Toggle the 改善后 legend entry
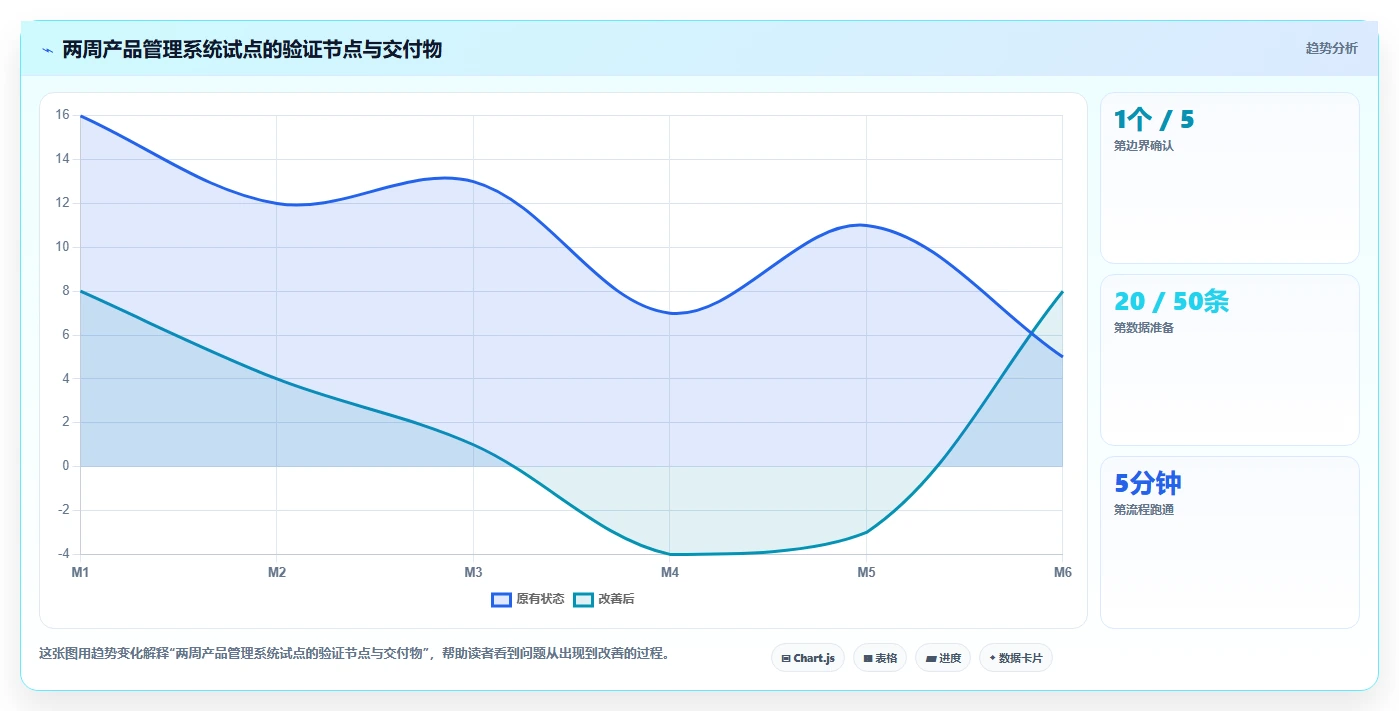 click(x=604, y=599)
